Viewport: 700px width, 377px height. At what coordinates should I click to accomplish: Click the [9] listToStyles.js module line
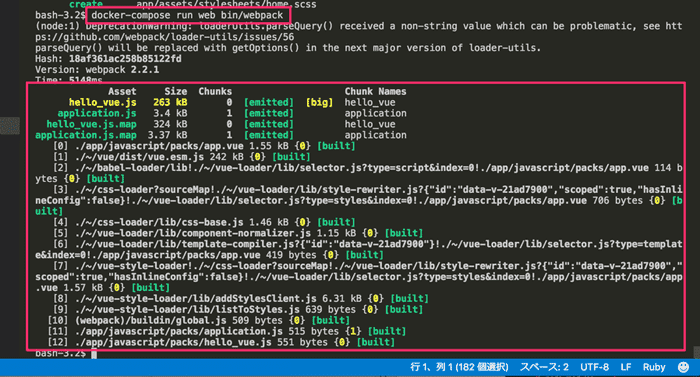238,309
